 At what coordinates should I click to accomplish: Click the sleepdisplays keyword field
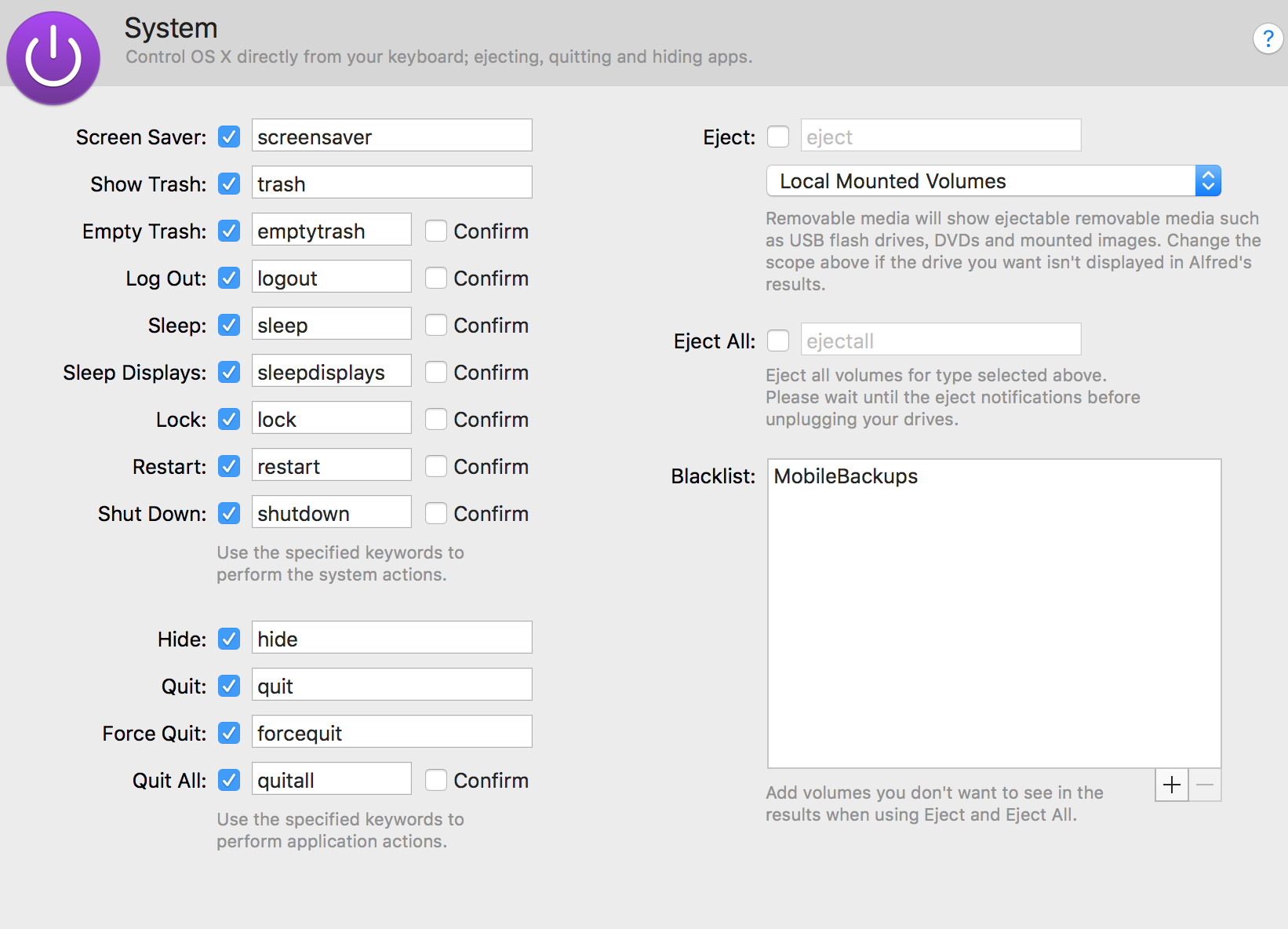[331, 371]
